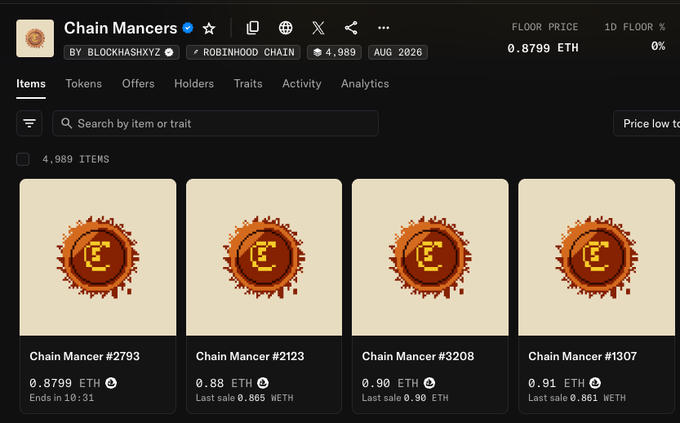Open Chain Mancer #3208 image
Screen dimensions: 680x423
click(430, 257)
